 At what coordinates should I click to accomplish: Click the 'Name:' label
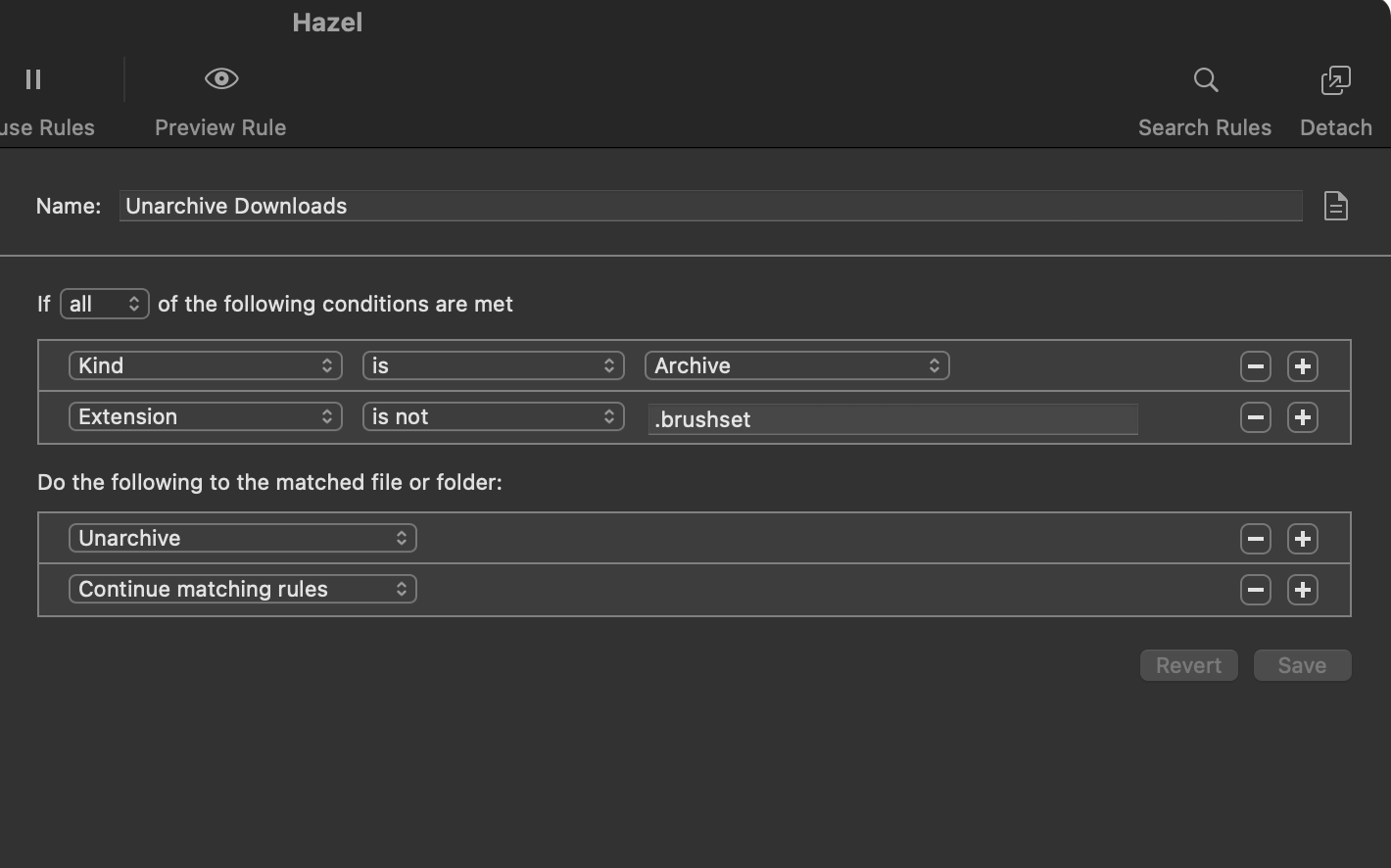69,206
